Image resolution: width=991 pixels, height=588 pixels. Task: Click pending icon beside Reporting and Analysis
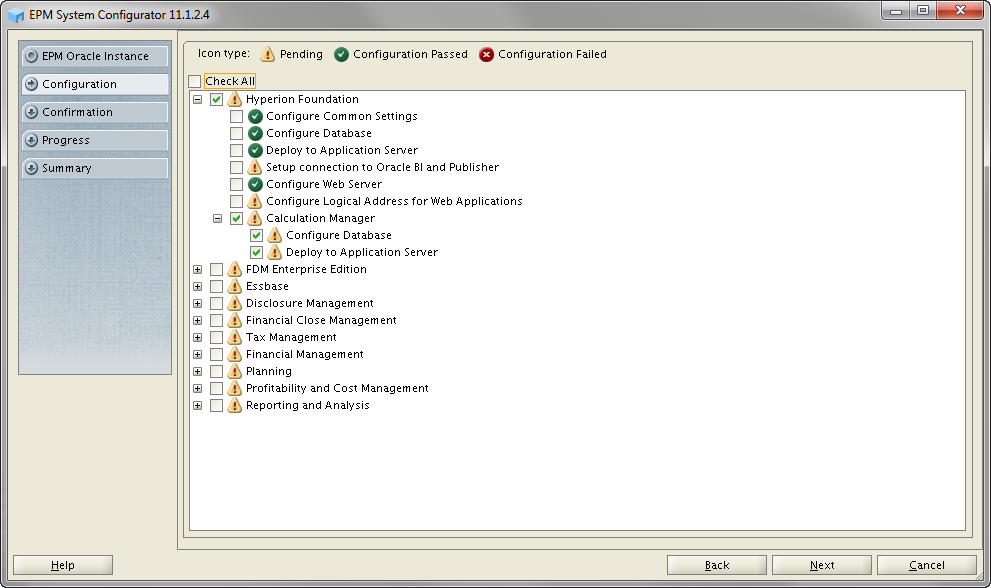pos(234,405)
